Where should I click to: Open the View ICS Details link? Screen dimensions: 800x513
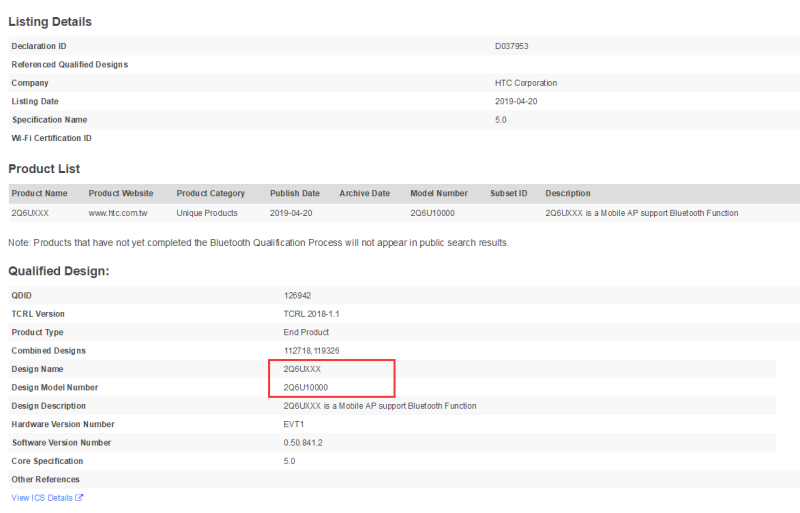click(42, 498)
